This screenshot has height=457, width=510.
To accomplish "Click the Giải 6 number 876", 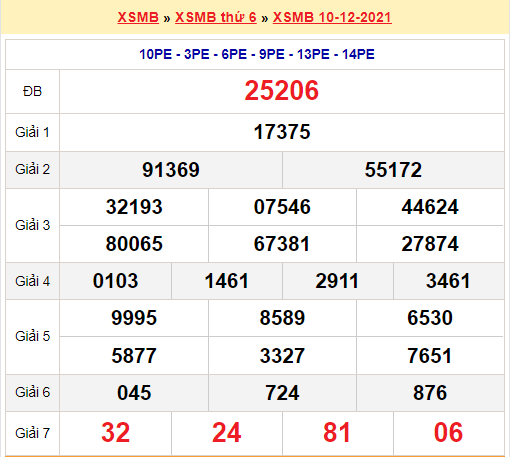I will click(430, 392).
